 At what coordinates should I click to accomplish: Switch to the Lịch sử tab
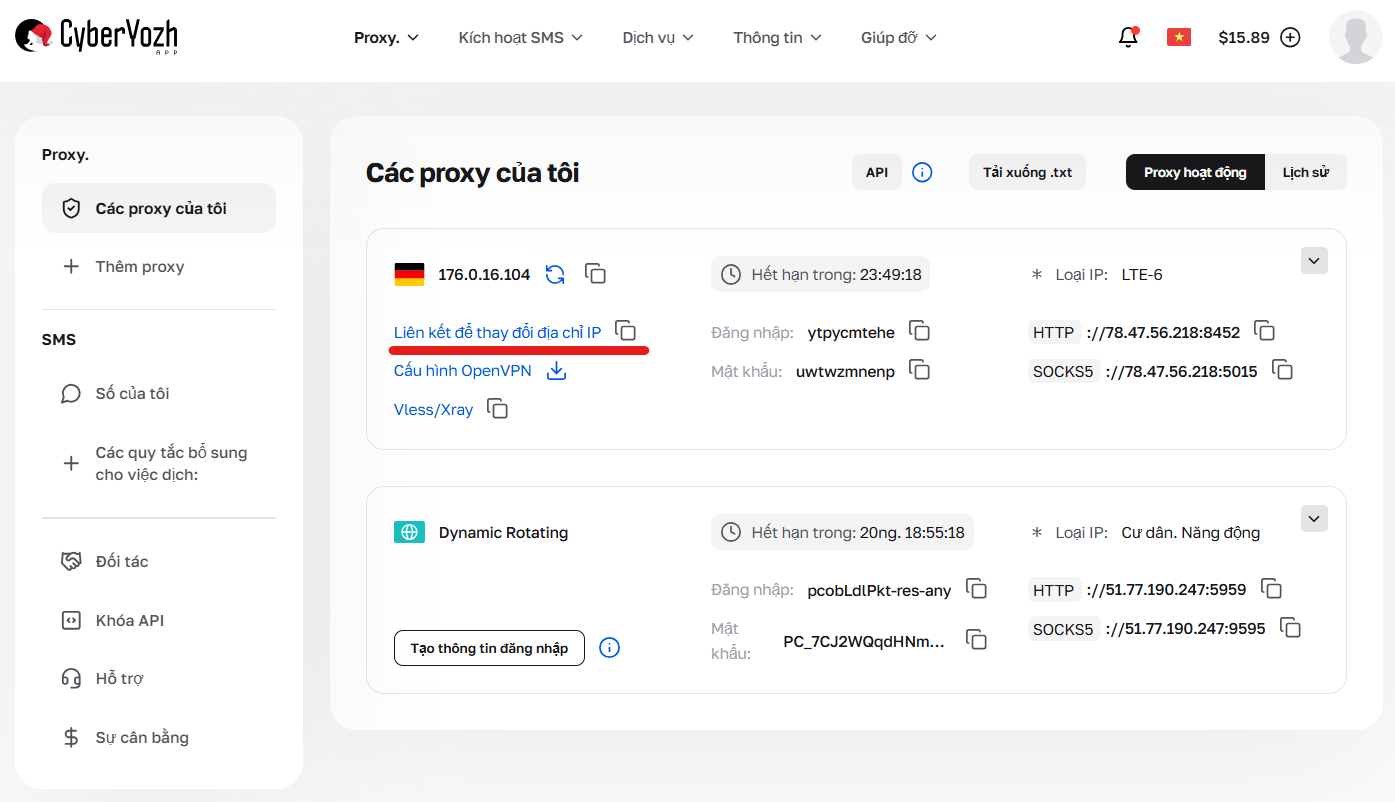(x=1306, y=172)
